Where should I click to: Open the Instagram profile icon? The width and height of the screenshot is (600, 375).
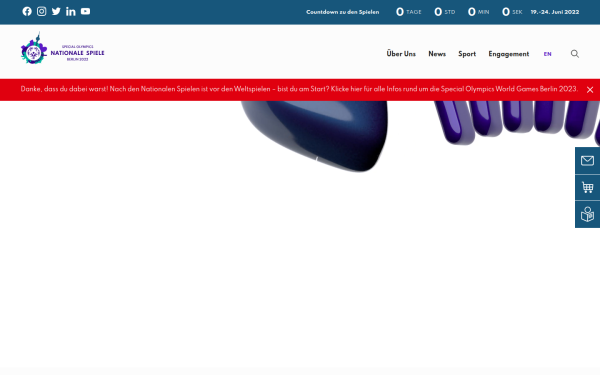tap(41, 11)
